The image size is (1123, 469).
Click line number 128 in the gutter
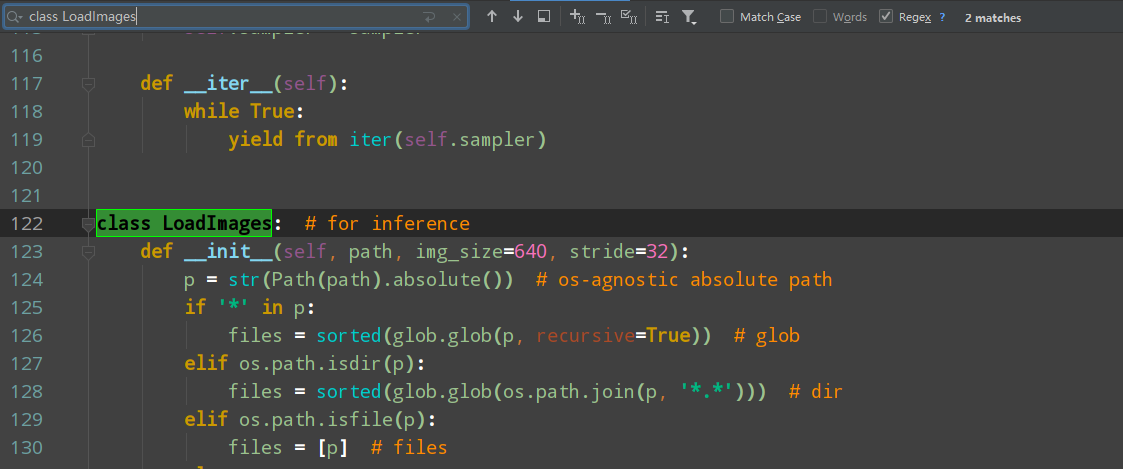[x=27, y=392]
